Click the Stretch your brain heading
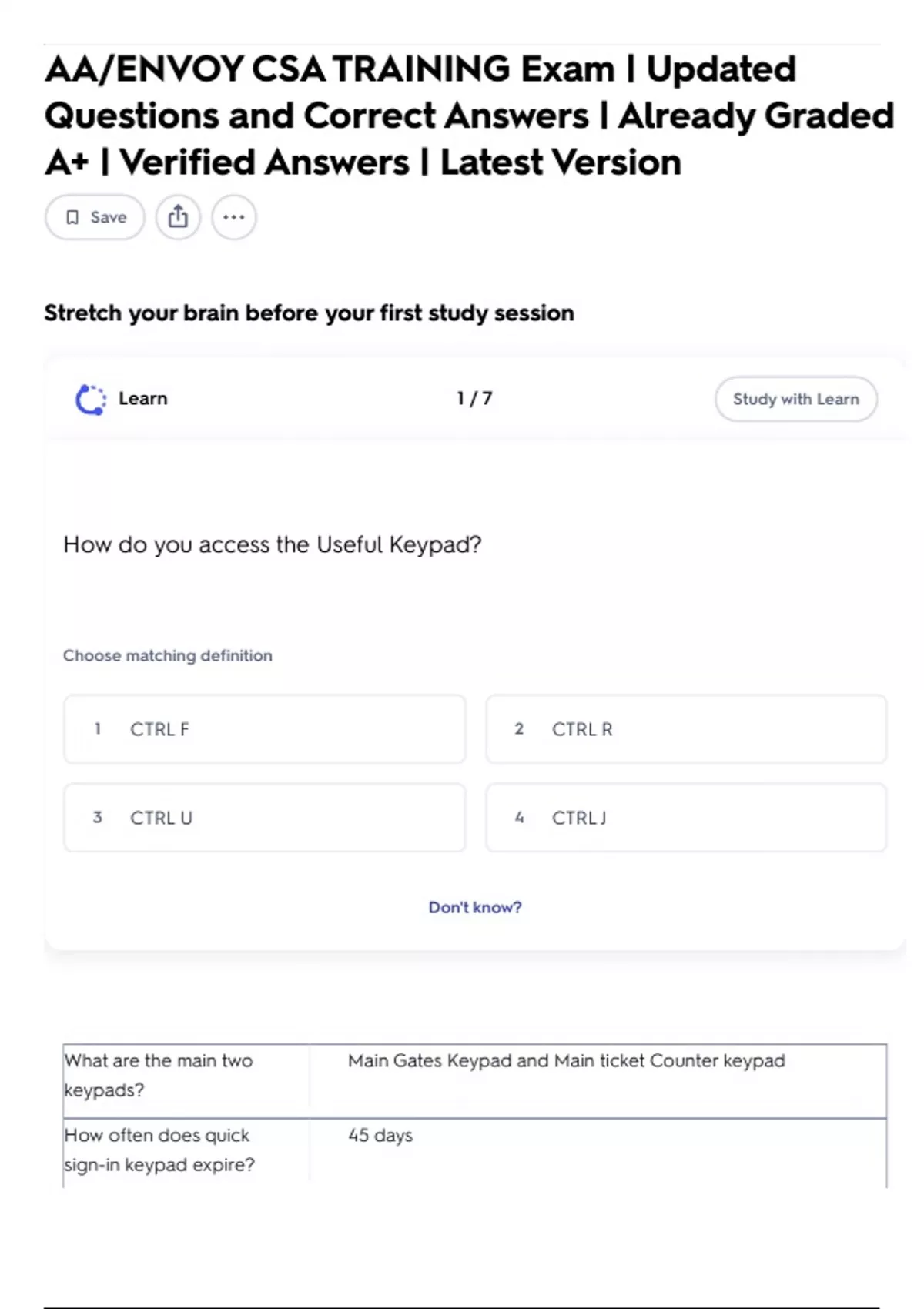 click(309, 313)
